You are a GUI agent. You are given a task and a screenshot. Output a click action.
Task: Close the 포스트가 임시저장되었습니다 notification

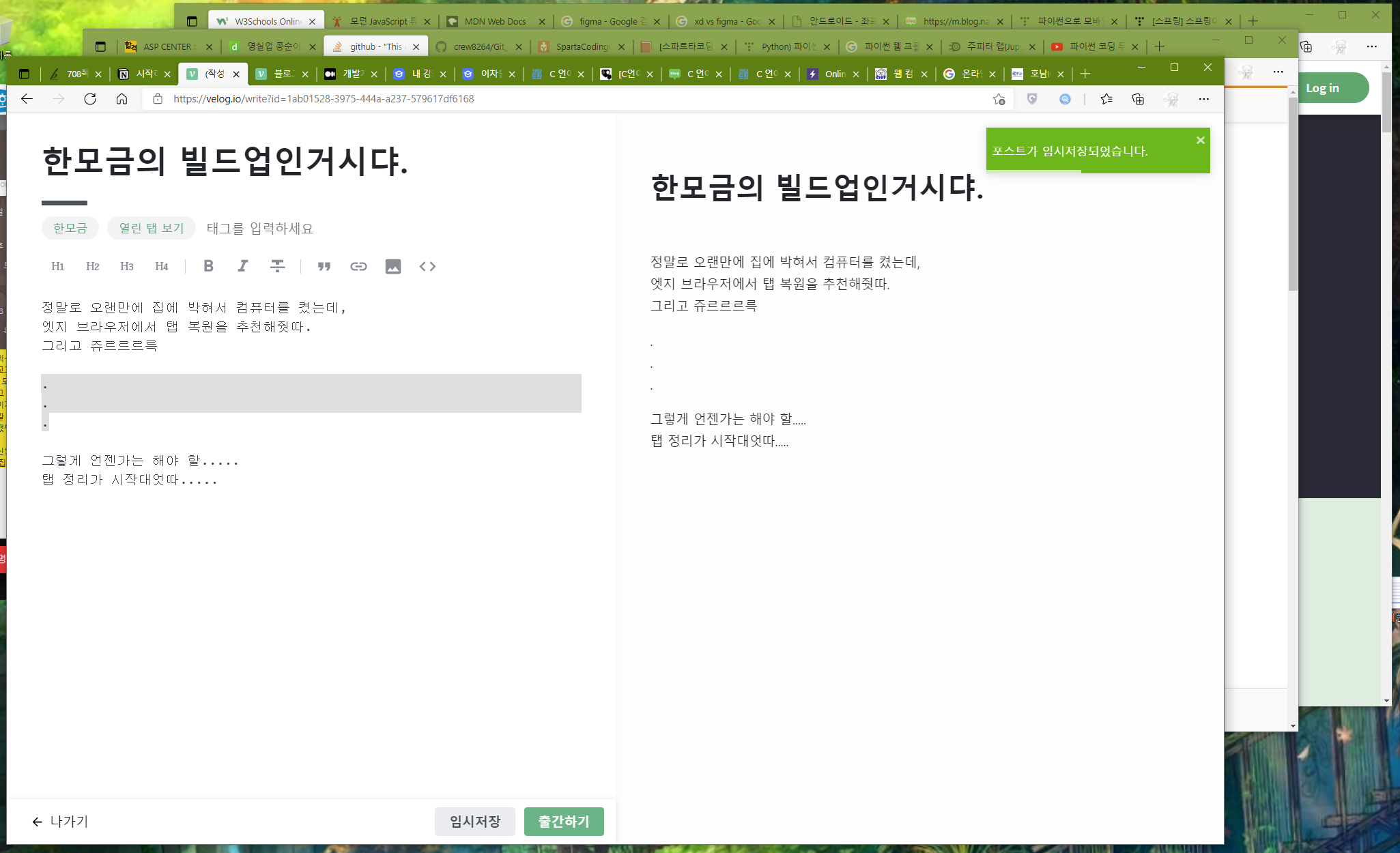1200,141
